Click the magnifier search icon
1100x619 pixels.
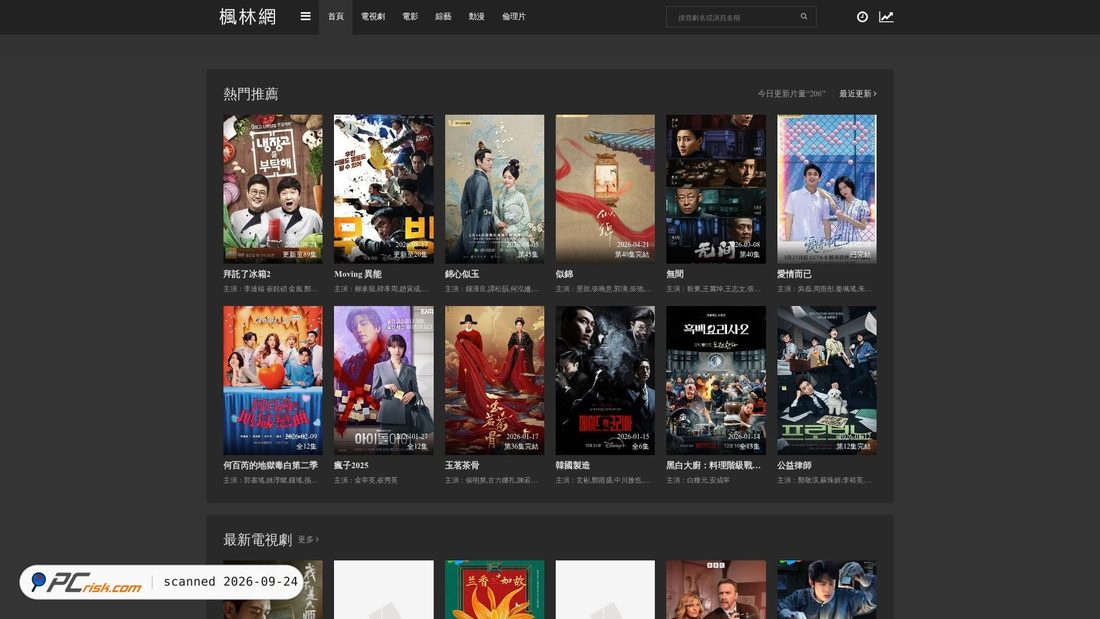[804, 17]
